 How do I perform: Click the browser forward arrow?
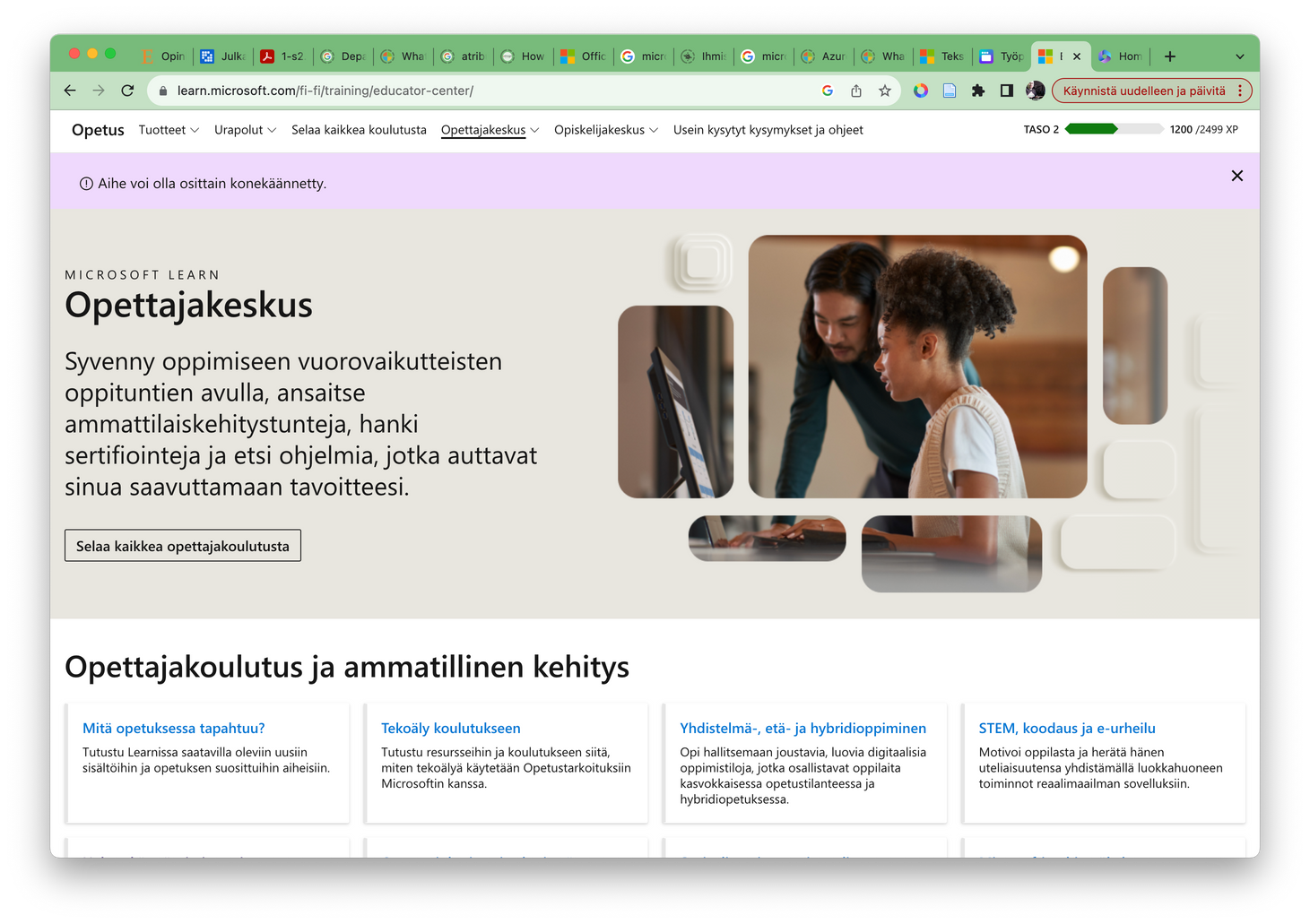click(99, 91)
